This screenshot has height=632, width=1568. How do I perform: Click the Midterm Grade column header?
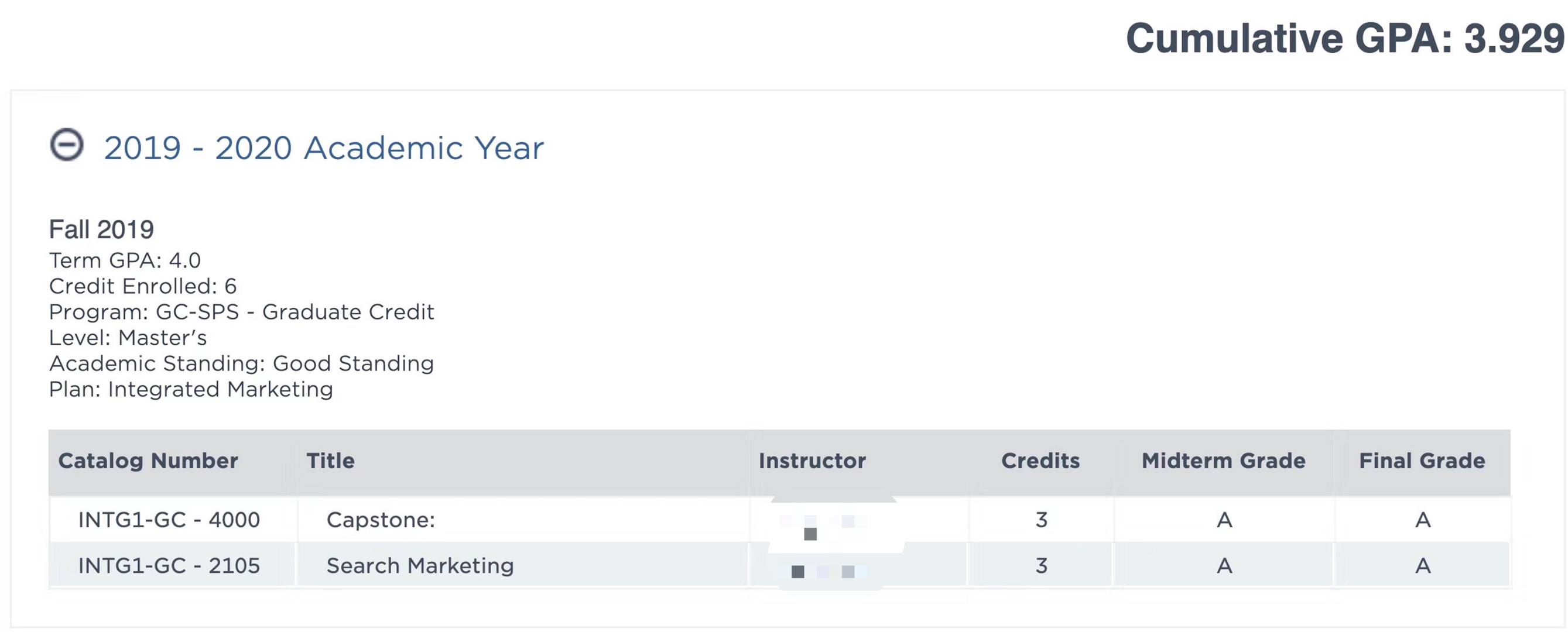pos(1224,461)
